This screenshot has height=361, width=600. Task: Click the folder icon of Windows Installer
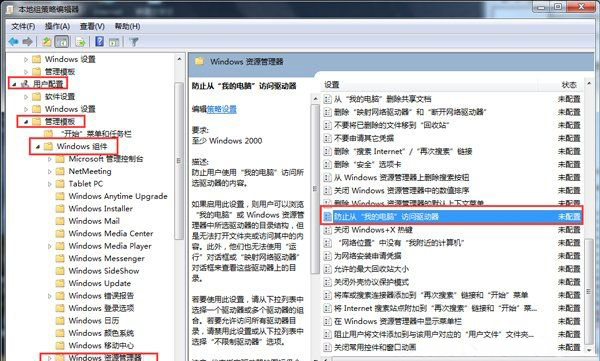(60, 209)
